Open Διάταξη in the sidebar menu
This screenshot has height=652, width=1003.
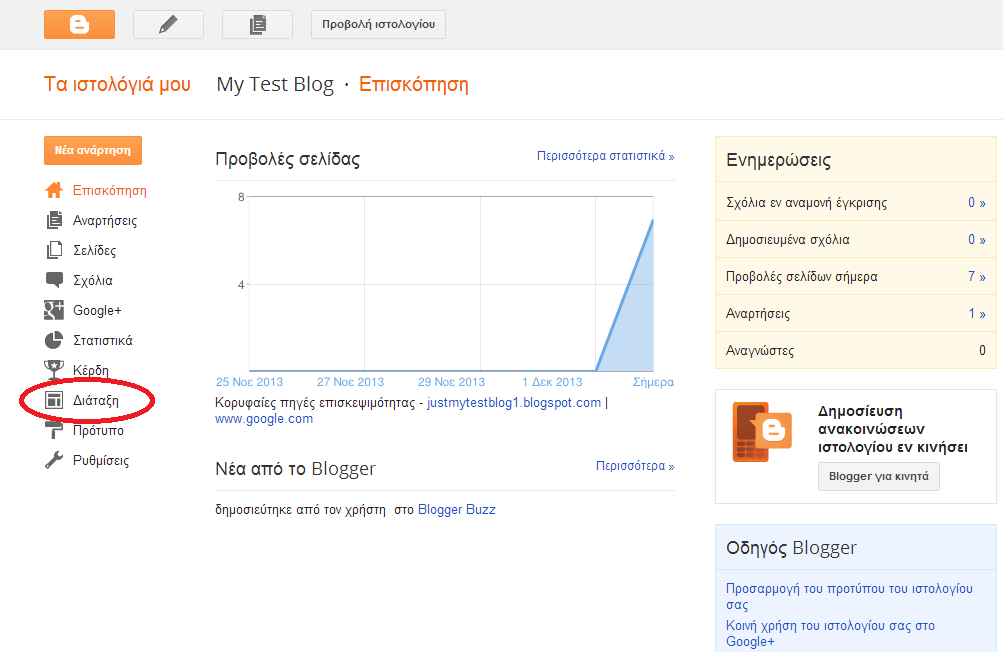click(x=96, y=401)
